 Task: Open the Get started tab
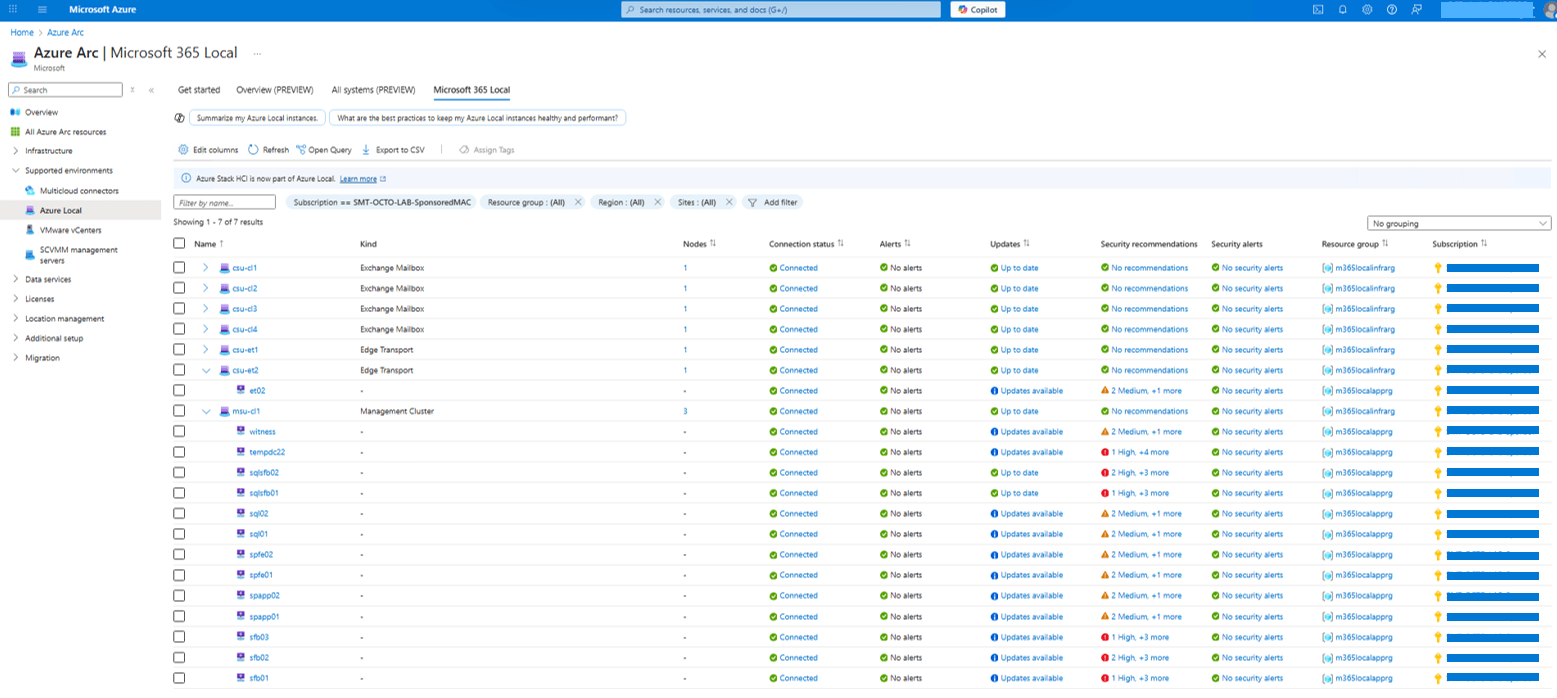click(x=198, y=89)
